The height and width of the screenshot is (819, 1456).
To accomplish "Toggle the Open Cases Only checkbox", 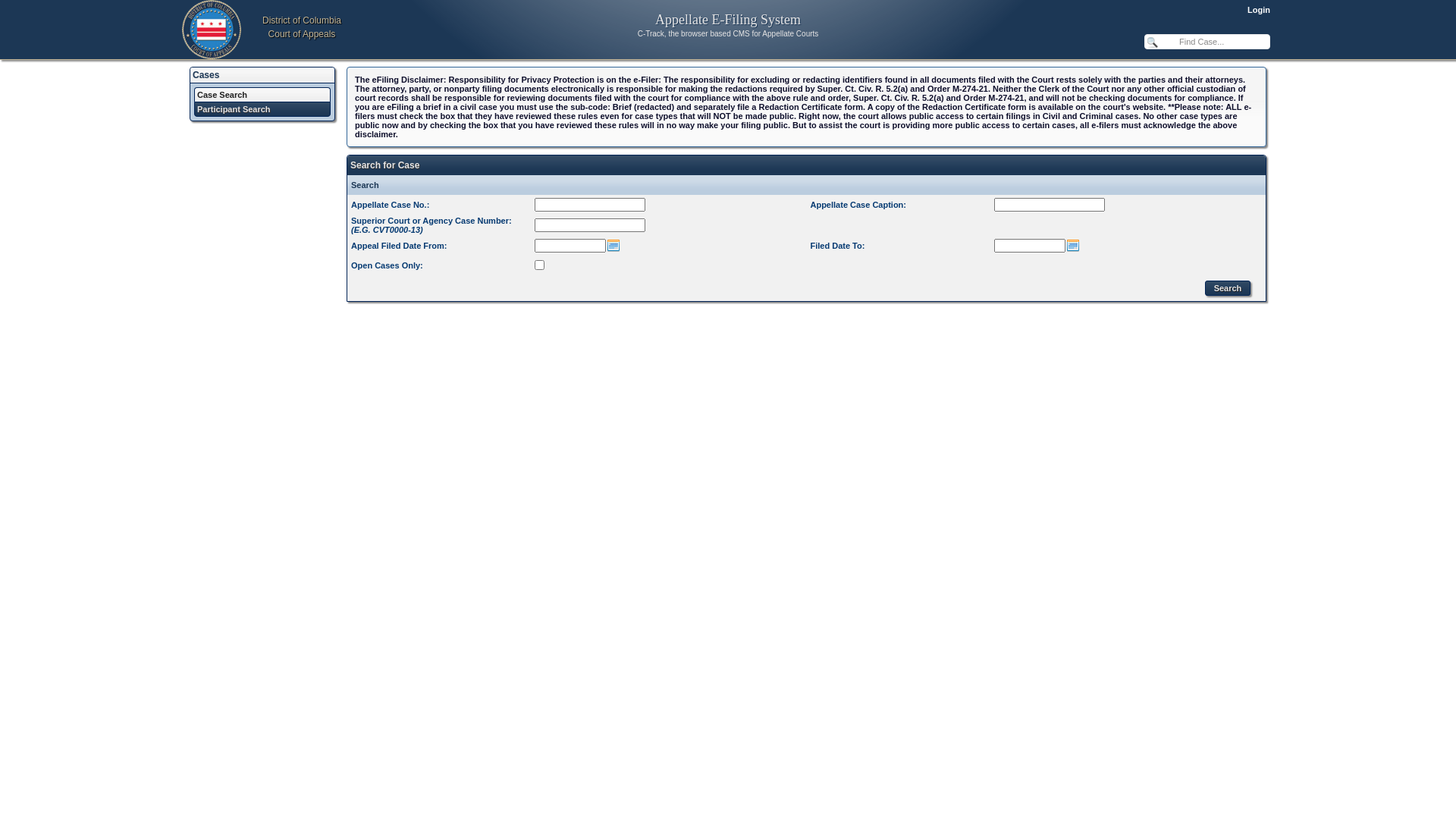I will [x=539, y=264].
